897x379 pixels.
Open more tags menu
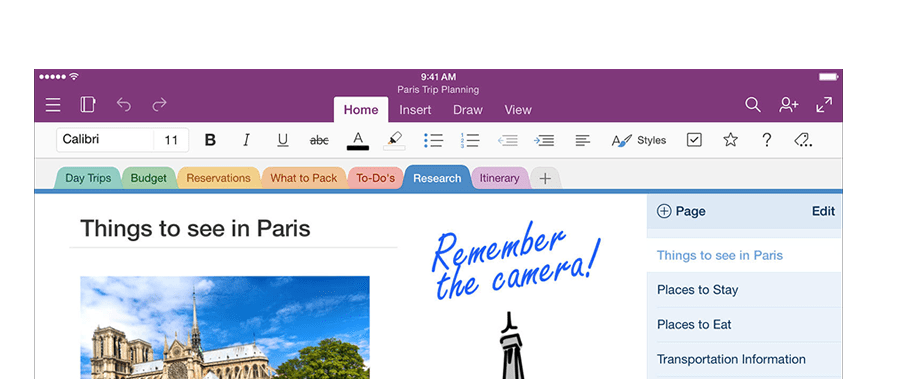803,140
